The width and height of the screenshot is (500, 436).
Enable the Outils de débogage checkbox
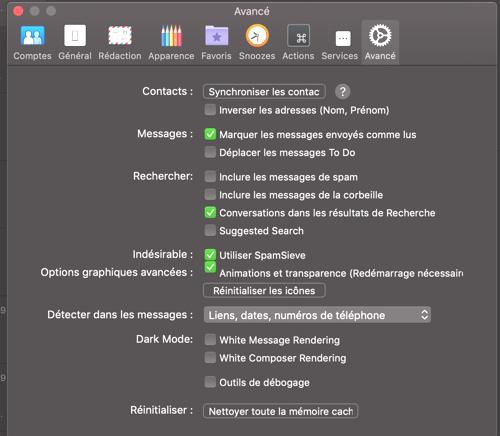click(210, 382)
